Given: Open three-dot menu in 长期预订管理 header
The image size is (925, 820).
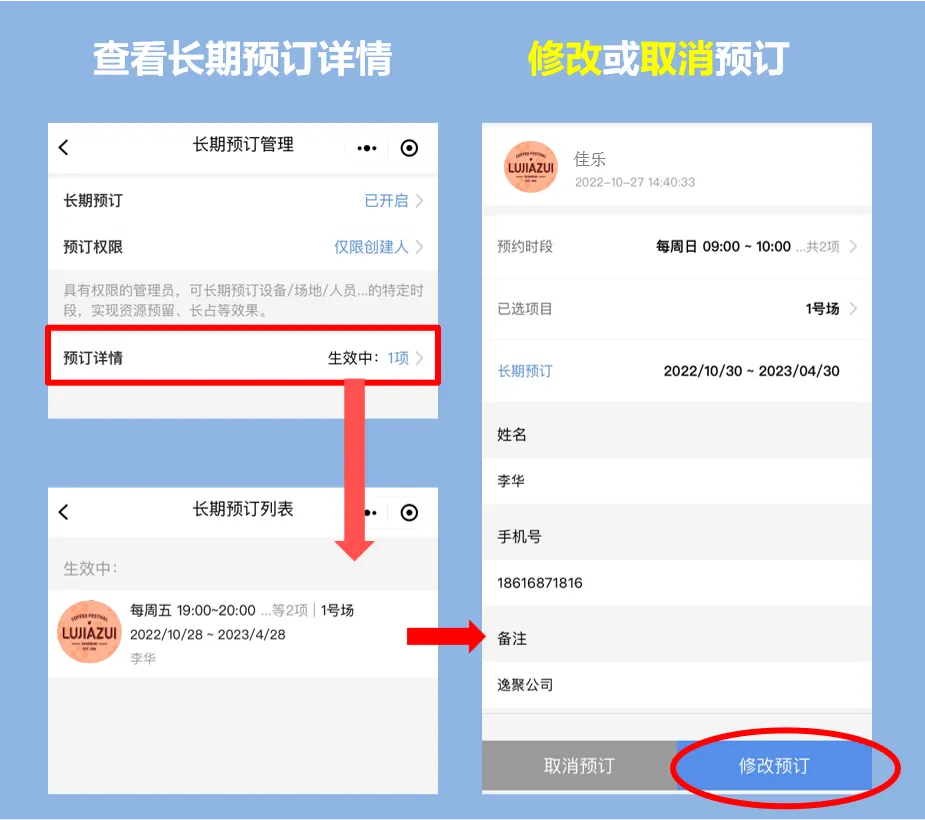Looking at the screenshot, I should coord(367,148).
